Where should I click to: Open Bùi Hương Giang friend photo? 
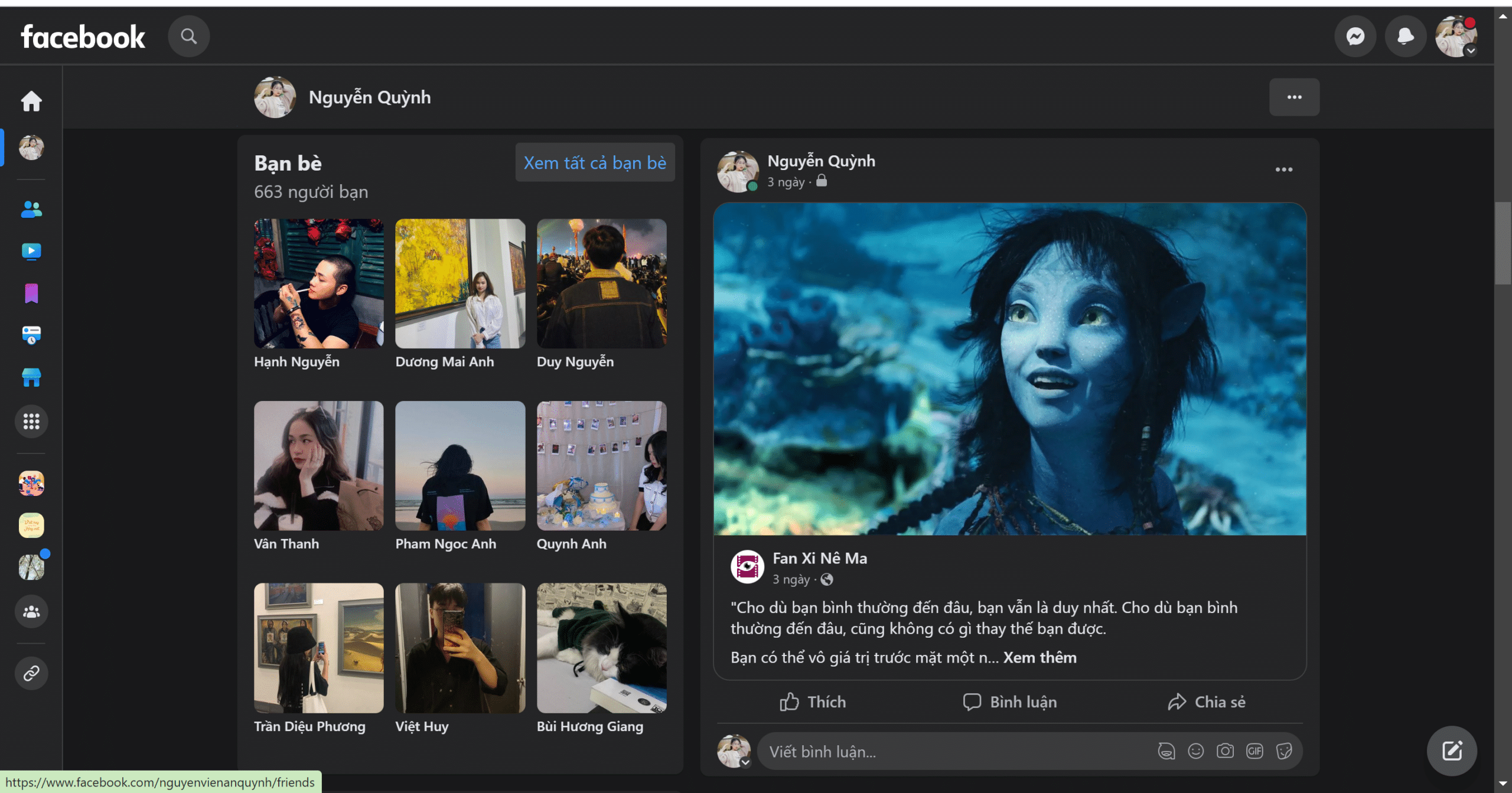point(602,649)
